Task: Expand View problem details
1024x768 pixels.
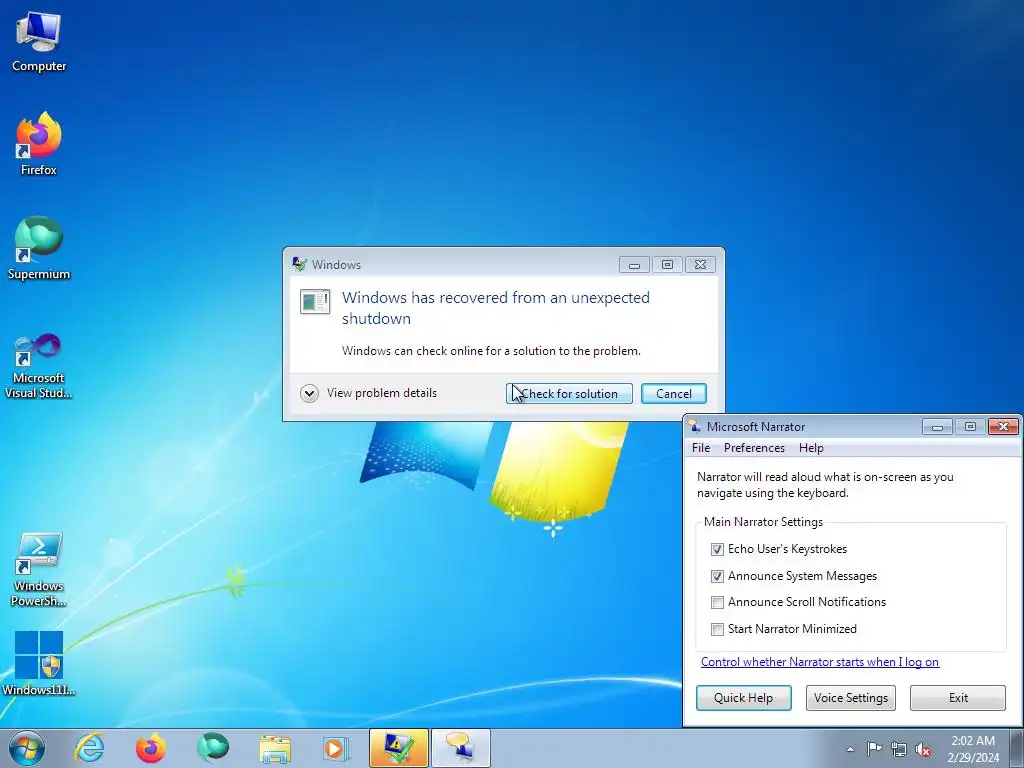Action: pyautogui.click(x=369, y=393)
